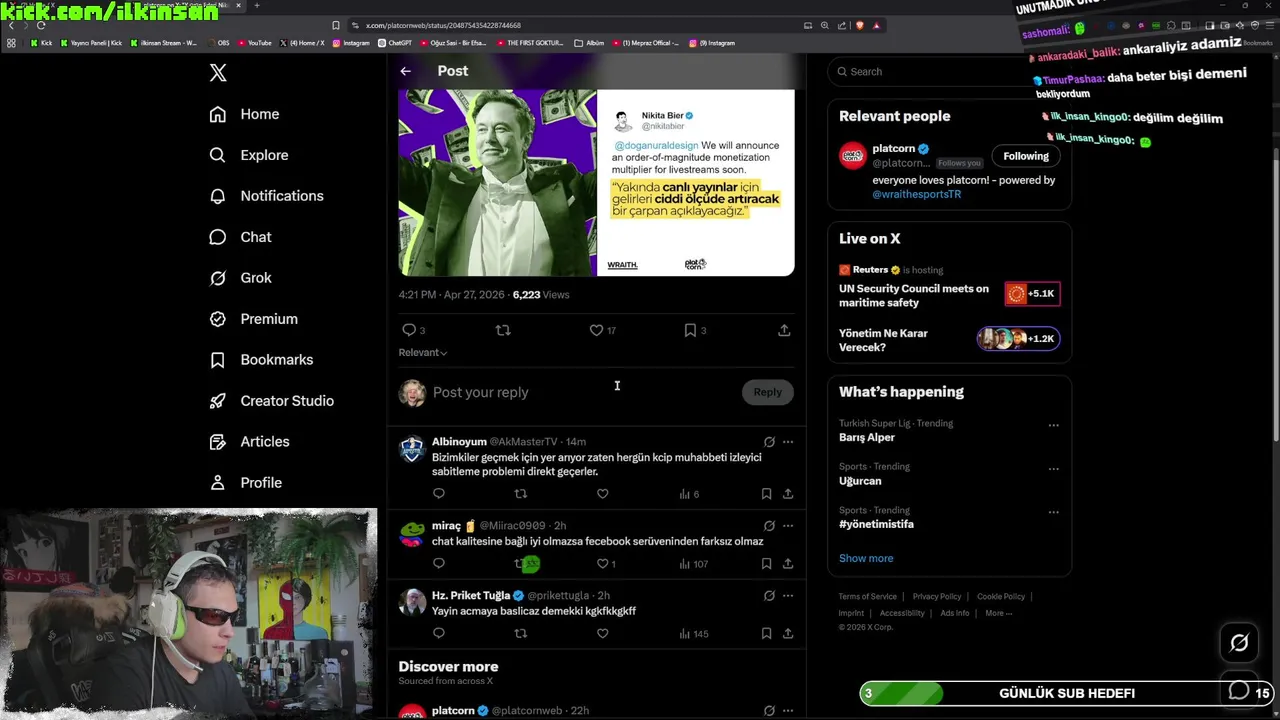
Task: Expand the More footer menu
Action: [998, 613]
